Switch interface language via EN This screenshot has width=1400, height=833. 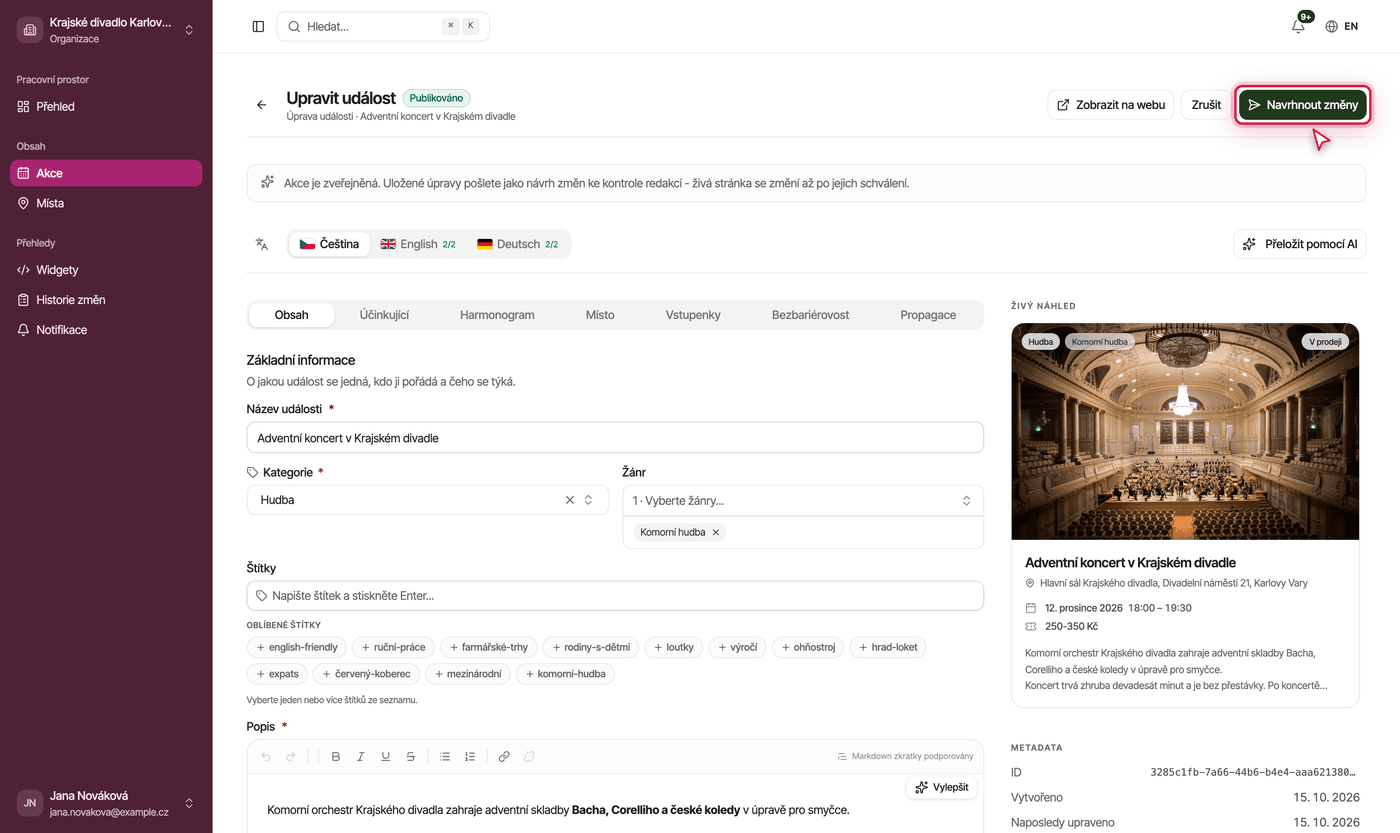point(1342,27)
